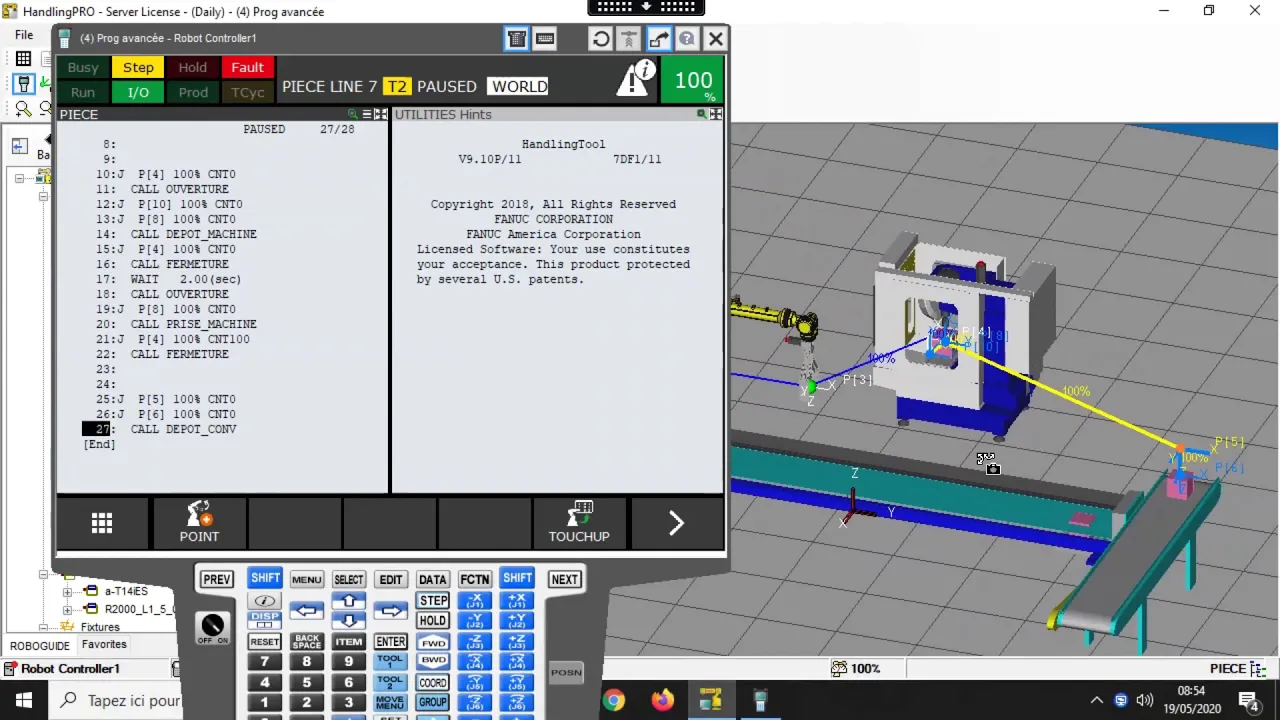Screen dimensions: 1280x720
Task: Click the TOUCHUP softkey
Action: (579, 522)
